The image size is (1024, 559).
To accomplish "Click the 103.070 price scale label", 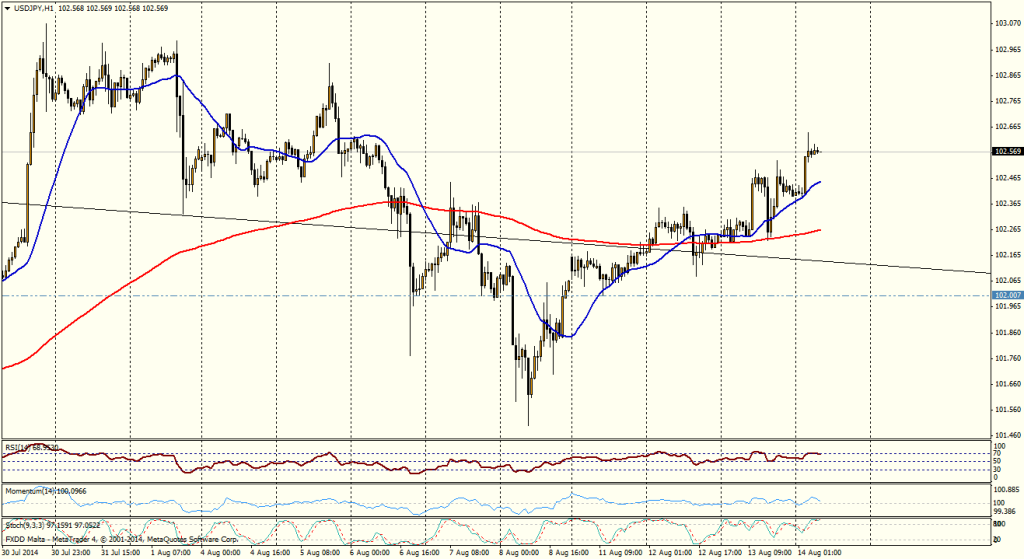I will tap(1005, 23).
